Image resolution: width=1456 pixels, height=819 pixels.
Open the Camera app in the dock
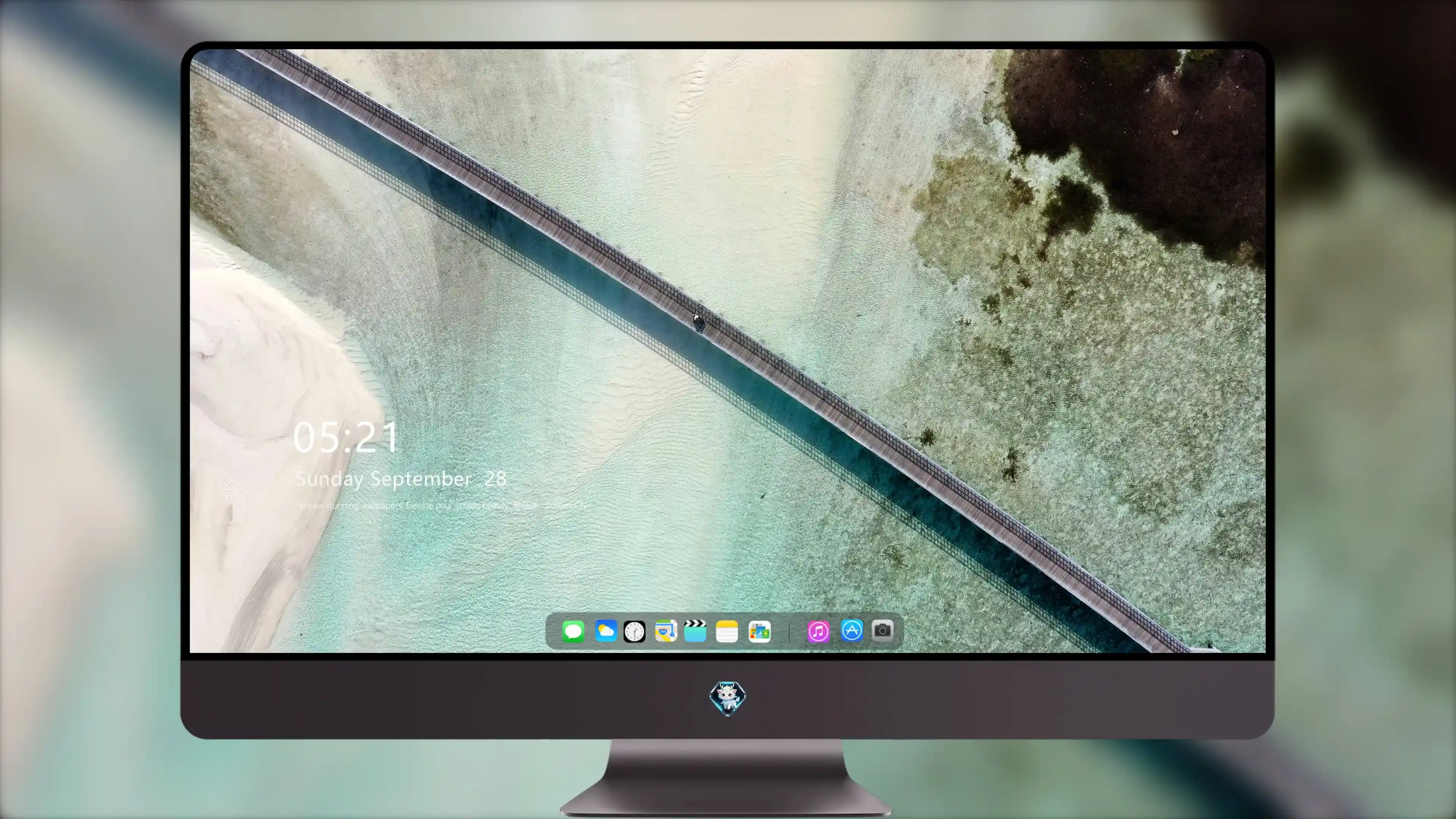coord(882,630)
